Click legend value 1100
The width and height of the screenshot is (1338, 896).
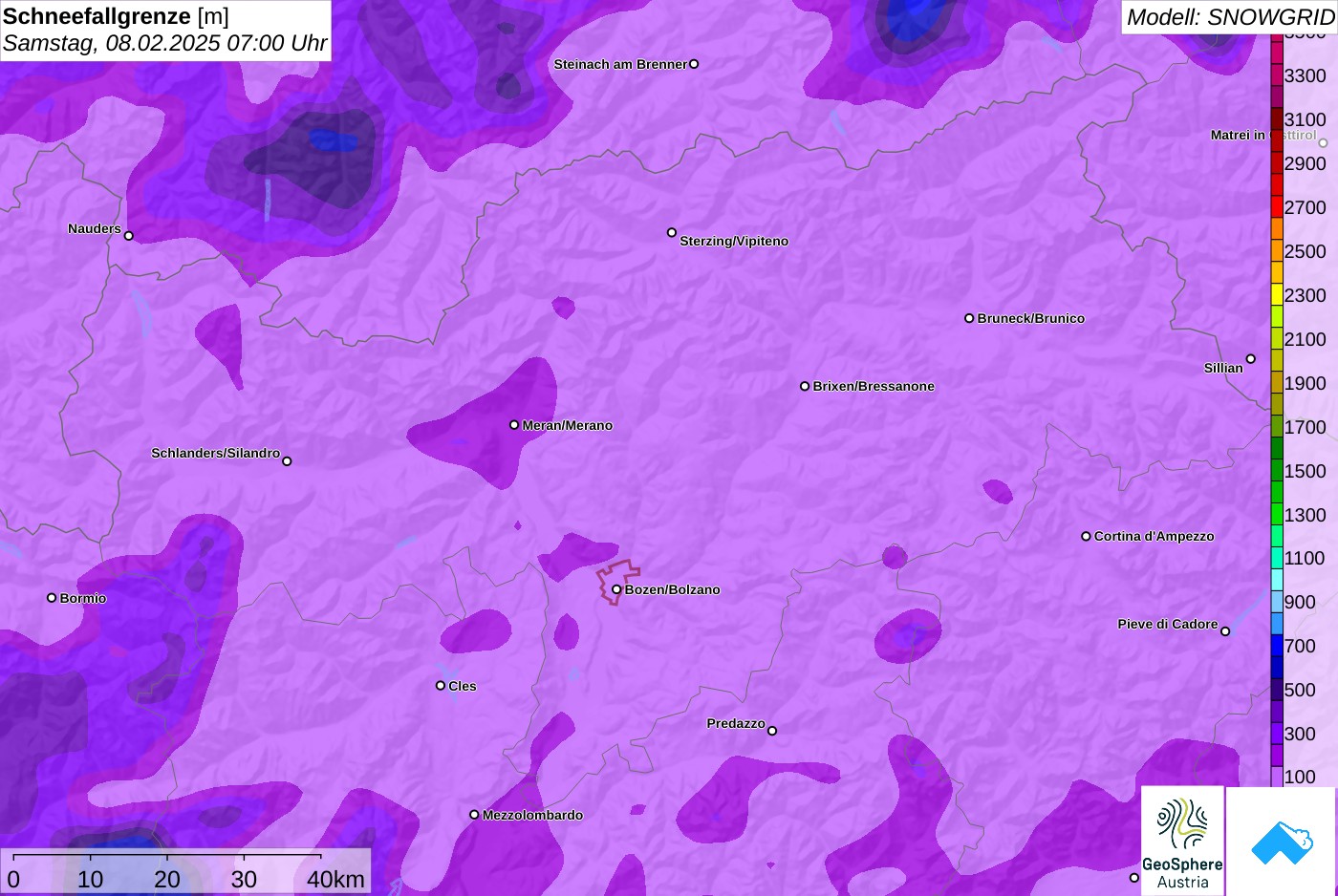click(1306, 558)
